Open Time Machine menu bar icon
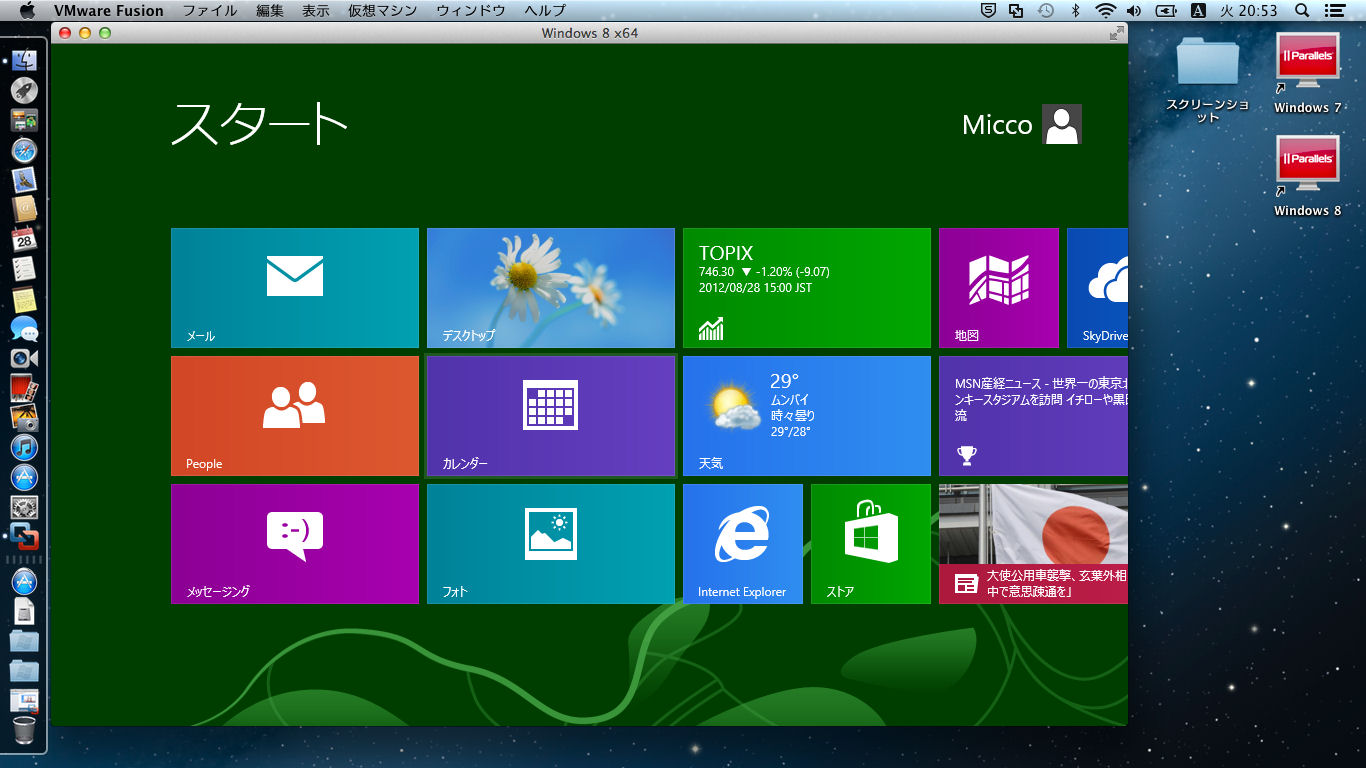This screenshot has height=768, width=1366. pyautogui.click(x=1046, y=10)
